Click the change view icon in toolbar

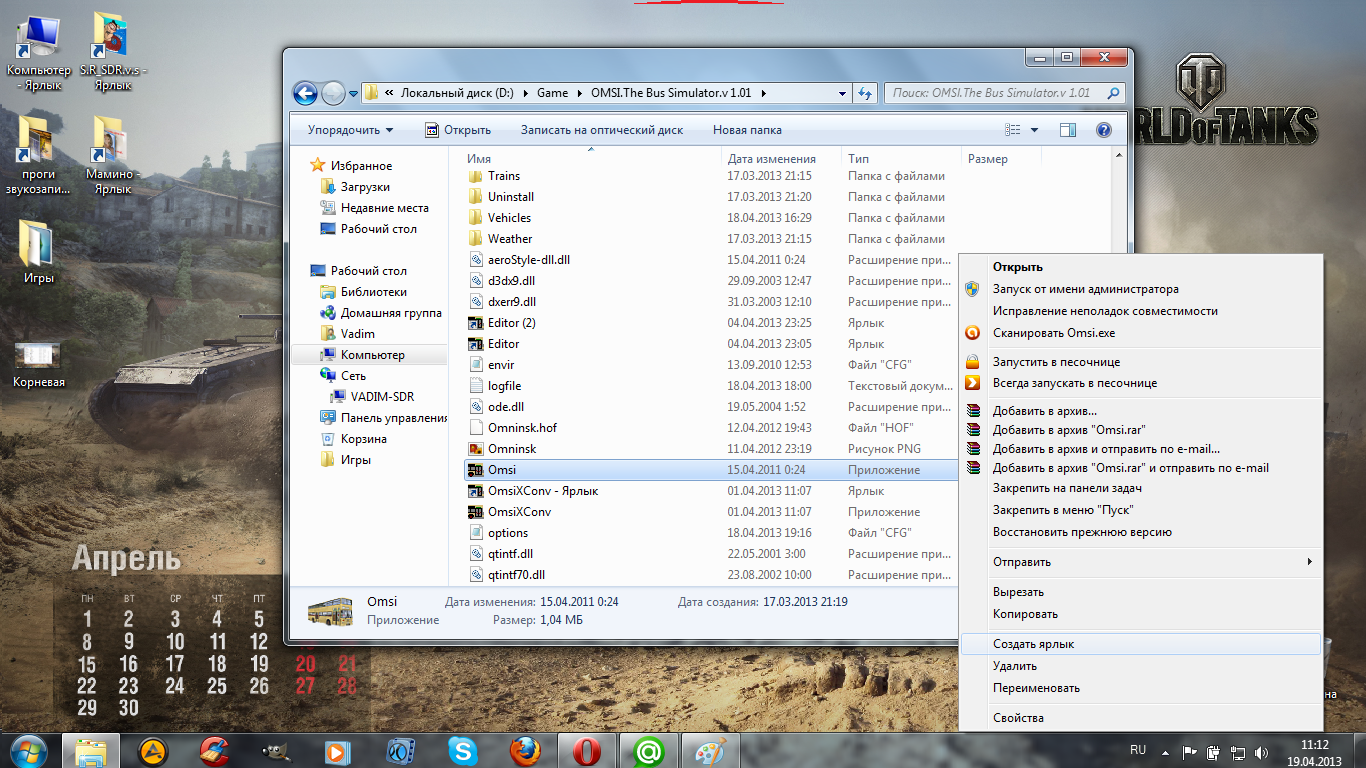(1013, 130)
